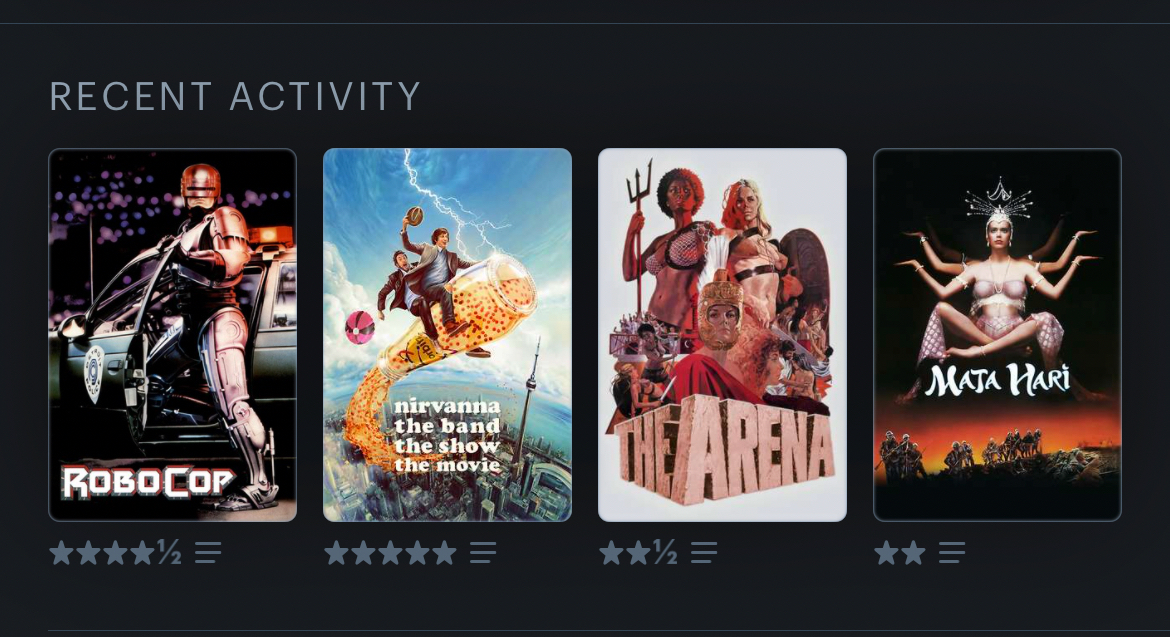Click review lines icon under The Arena
This screenshot has height=637, width=1170.
[x=704, y=553]
